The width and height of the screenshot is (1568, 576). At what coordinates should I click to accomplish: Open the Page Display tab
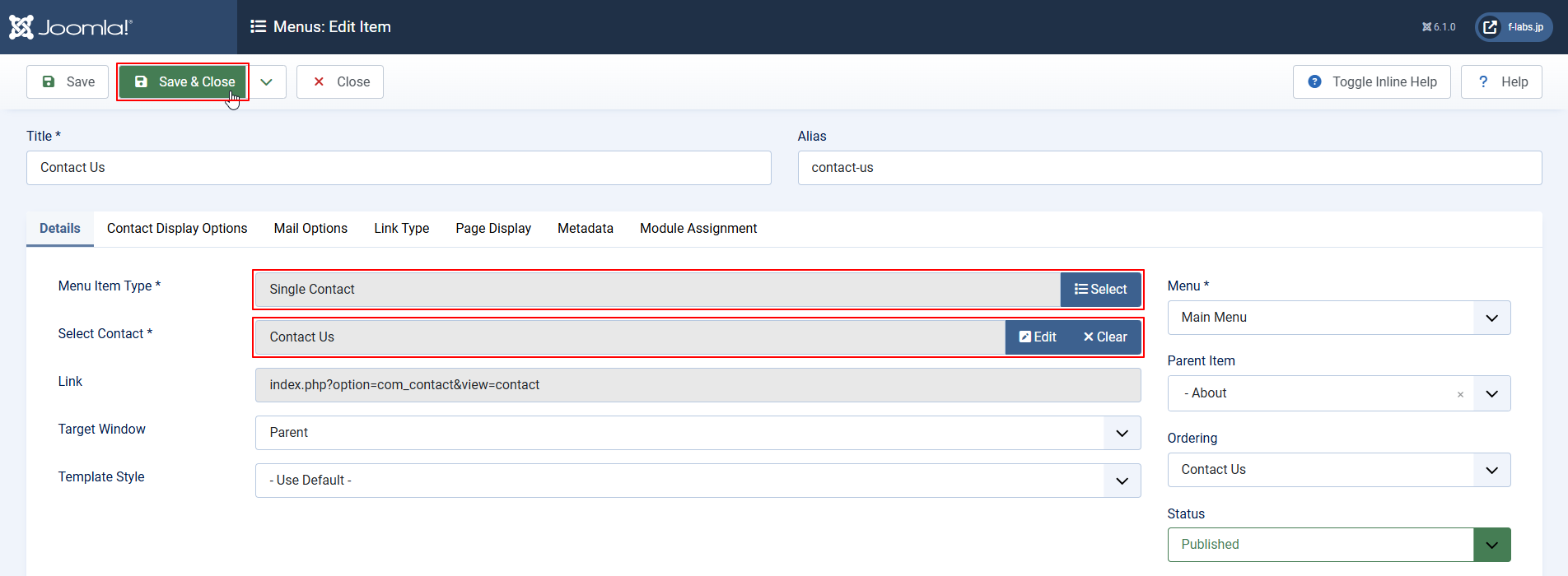point(493,229)
